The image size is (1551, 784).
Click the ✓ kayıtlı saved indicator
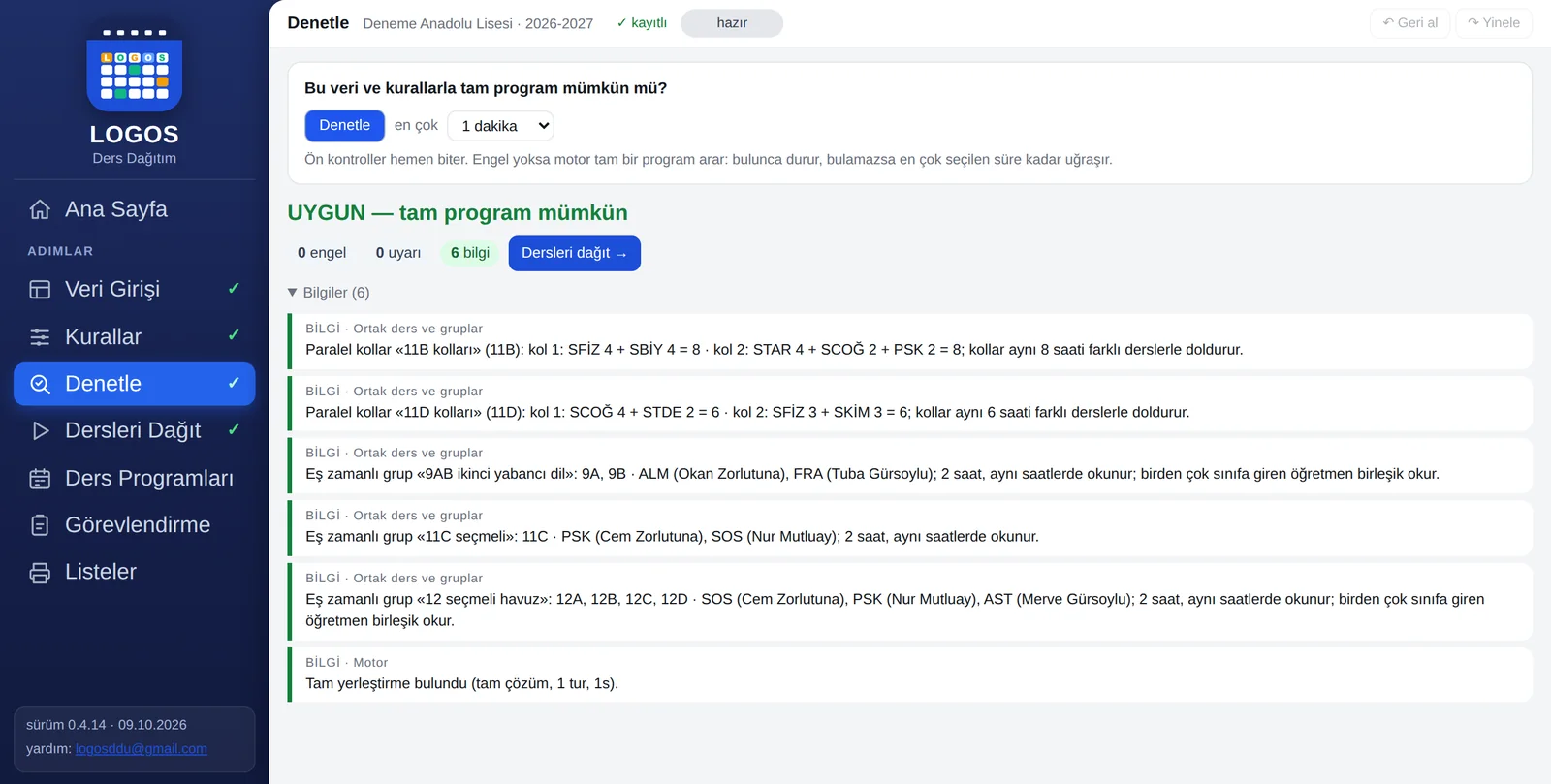642,23
